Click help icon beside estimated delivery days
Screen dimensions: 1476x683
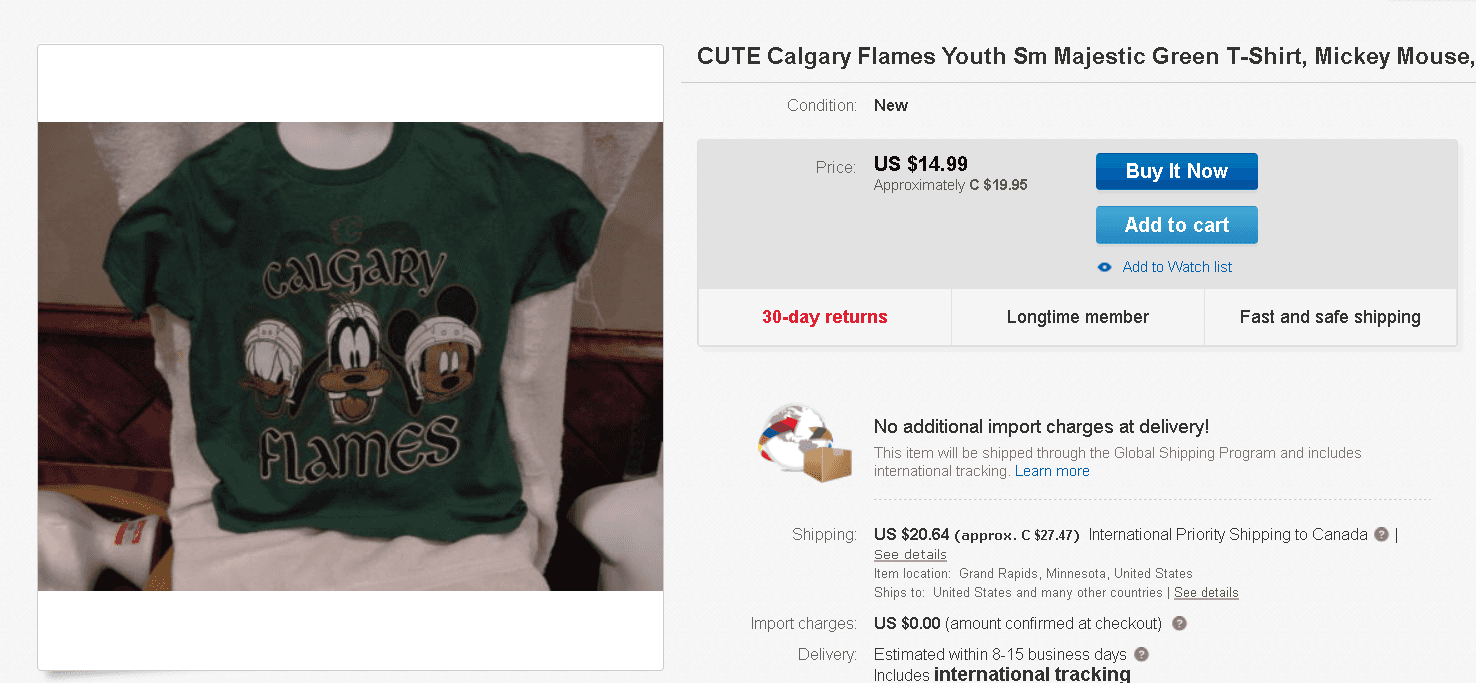(1141, 654)
